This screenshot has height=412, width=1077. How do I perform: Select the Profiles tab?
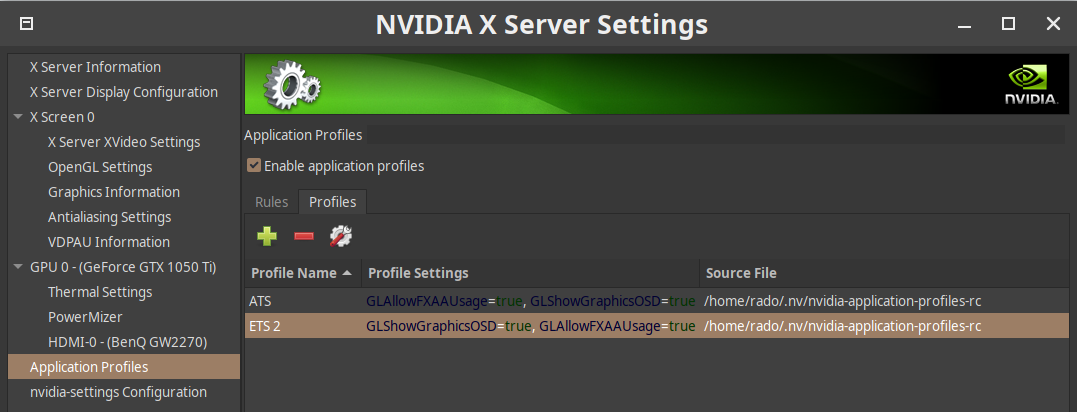click(332, 203)
